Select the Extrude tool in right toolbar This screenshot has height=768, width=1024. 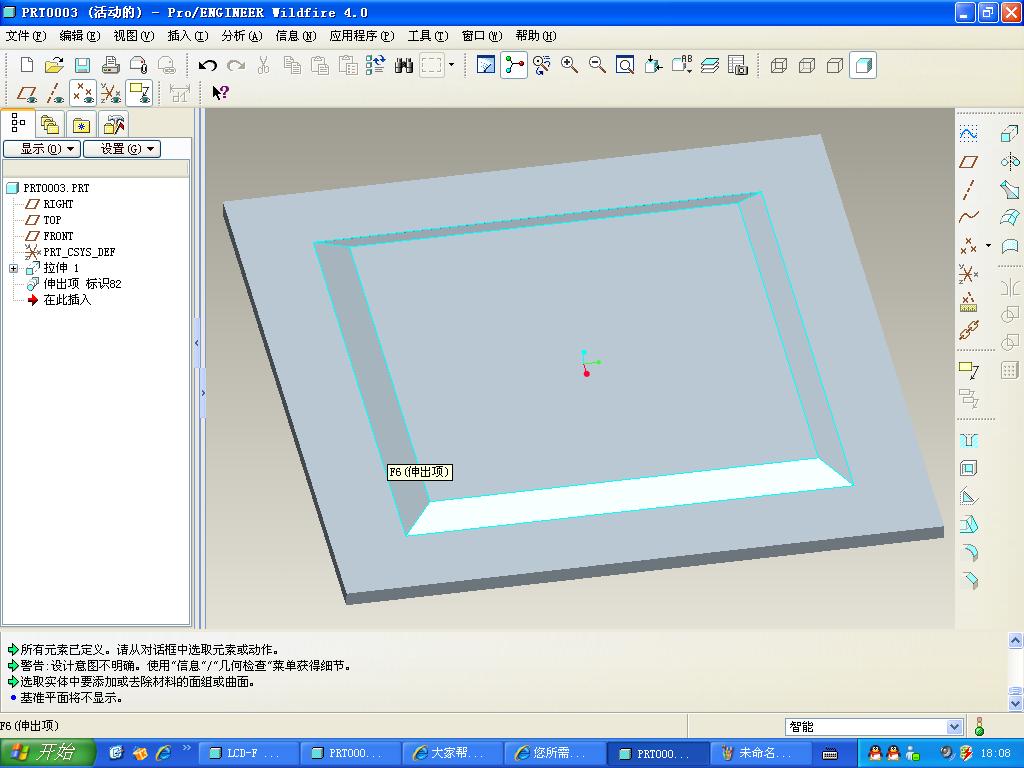coord(1010,134)
